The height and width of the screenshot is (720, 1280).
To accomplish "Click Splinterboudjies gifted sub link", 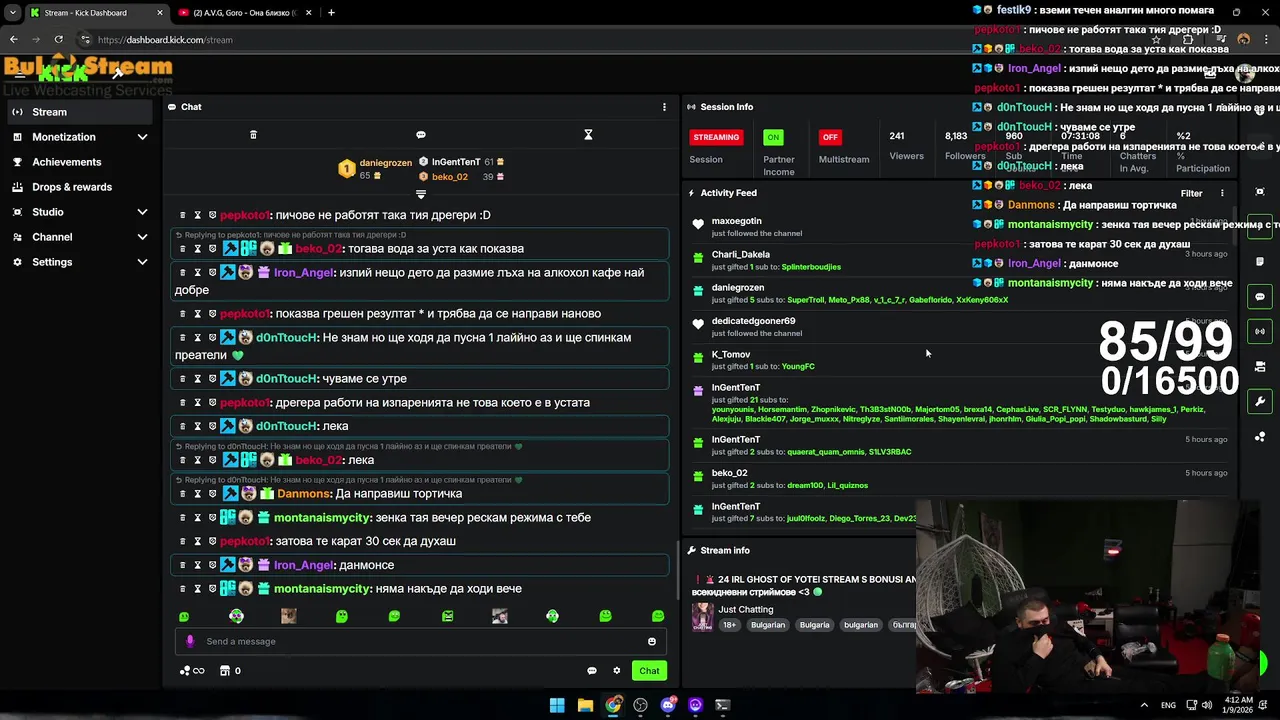I will click(811, 267).
